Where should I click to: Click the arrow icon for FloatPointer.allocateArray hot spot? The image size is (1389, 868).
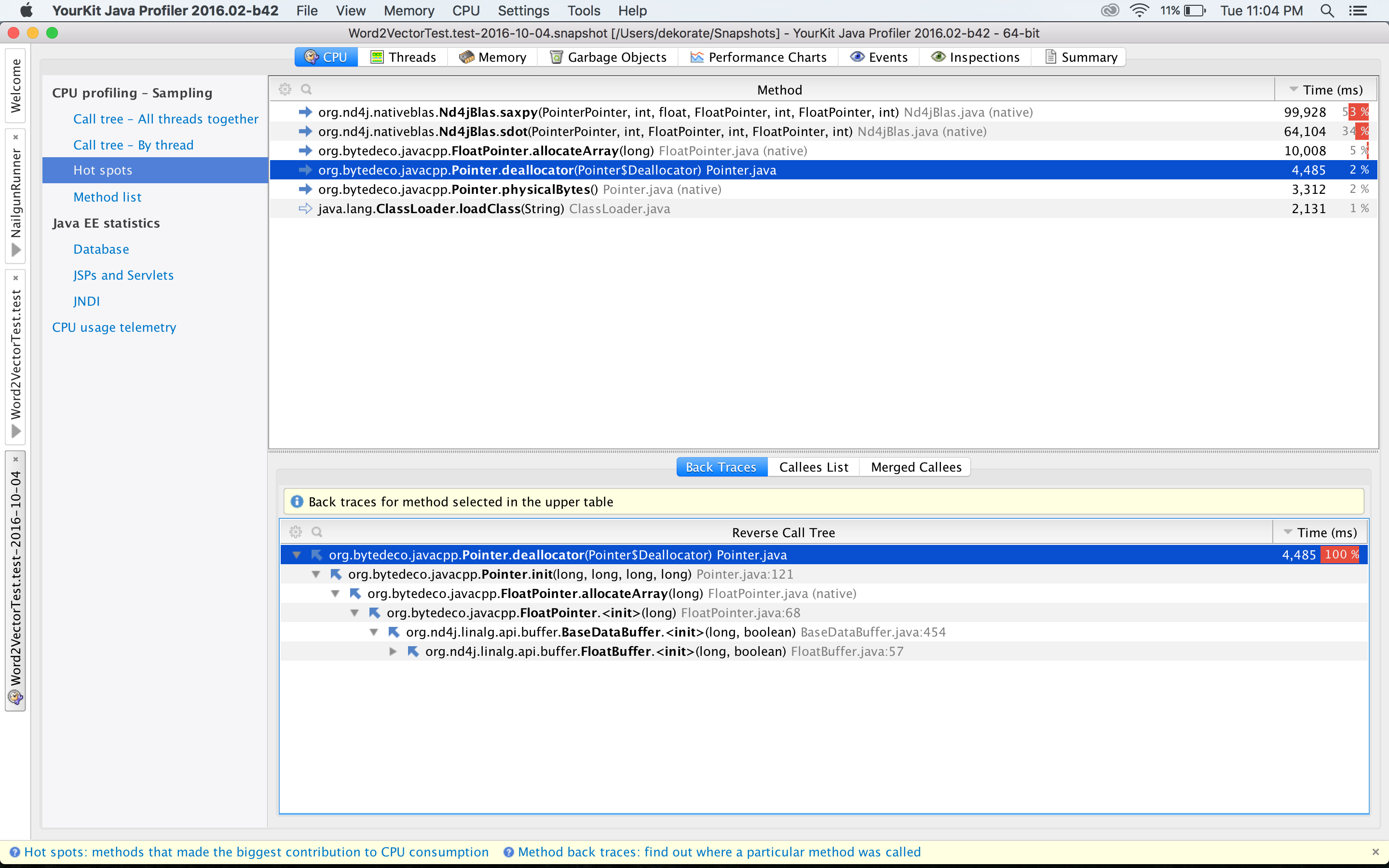click(x=305, y=150)
